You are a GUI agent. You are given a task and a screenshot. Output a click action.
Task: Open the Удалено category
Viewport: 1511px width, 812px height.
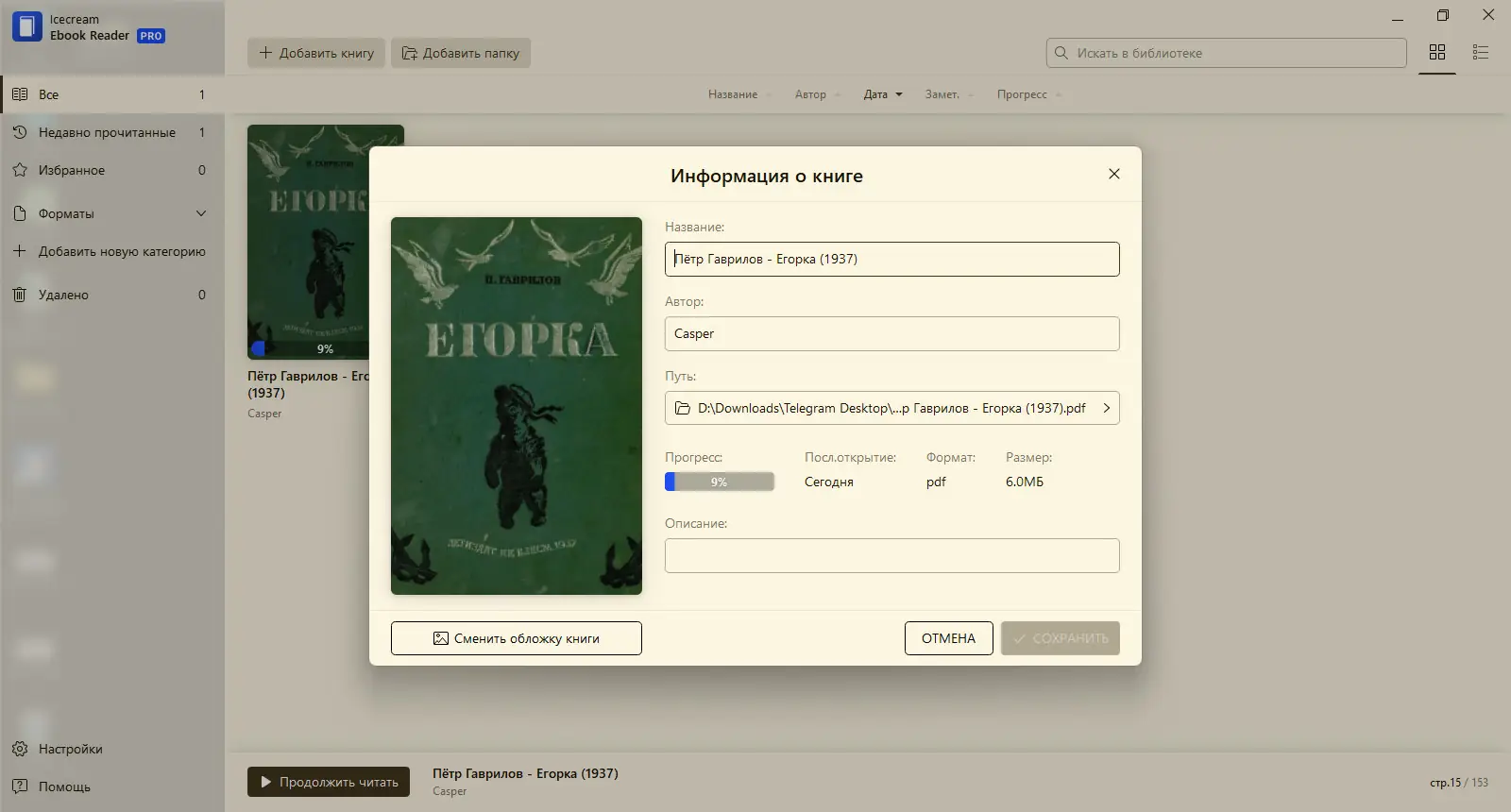point(112,295)
